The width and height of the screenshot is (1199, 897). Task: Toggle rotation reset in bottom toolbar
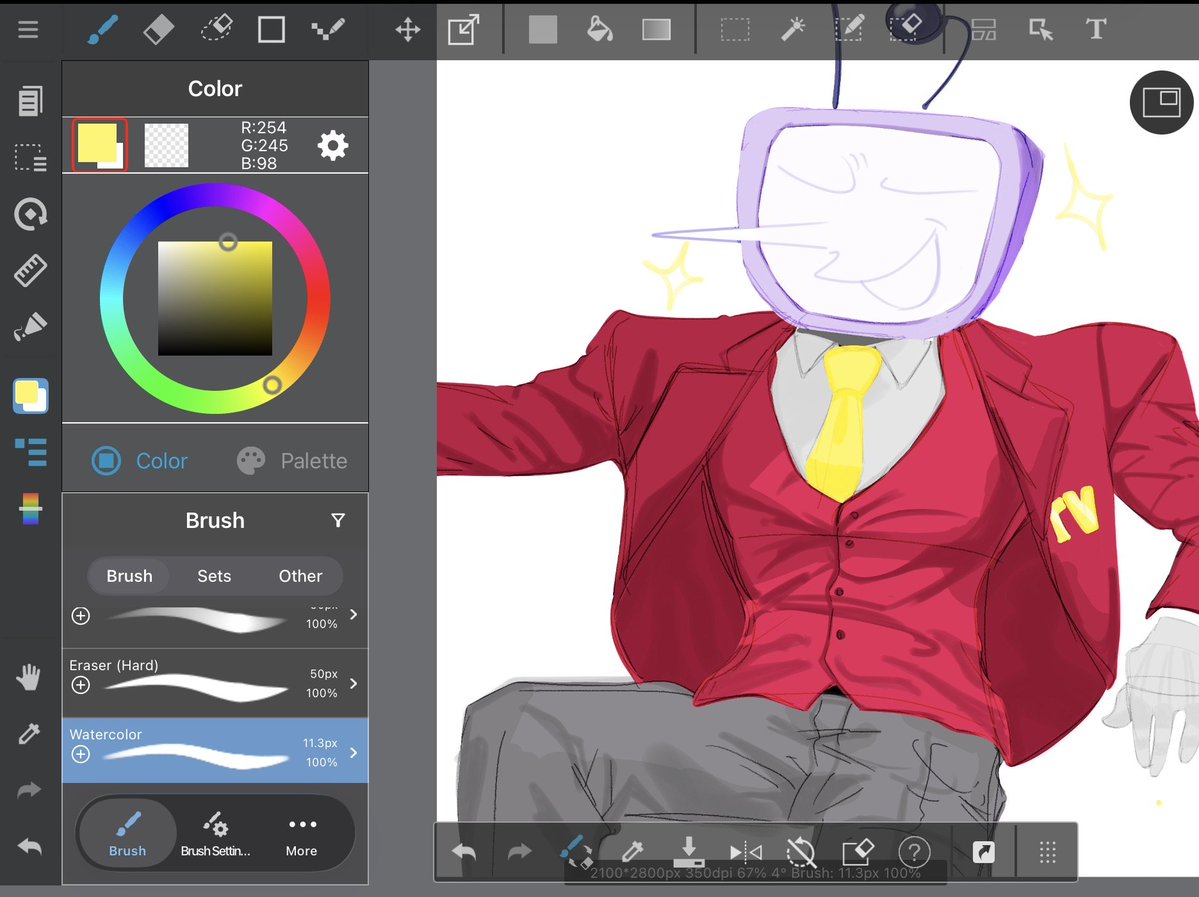(x=801, y=851)
